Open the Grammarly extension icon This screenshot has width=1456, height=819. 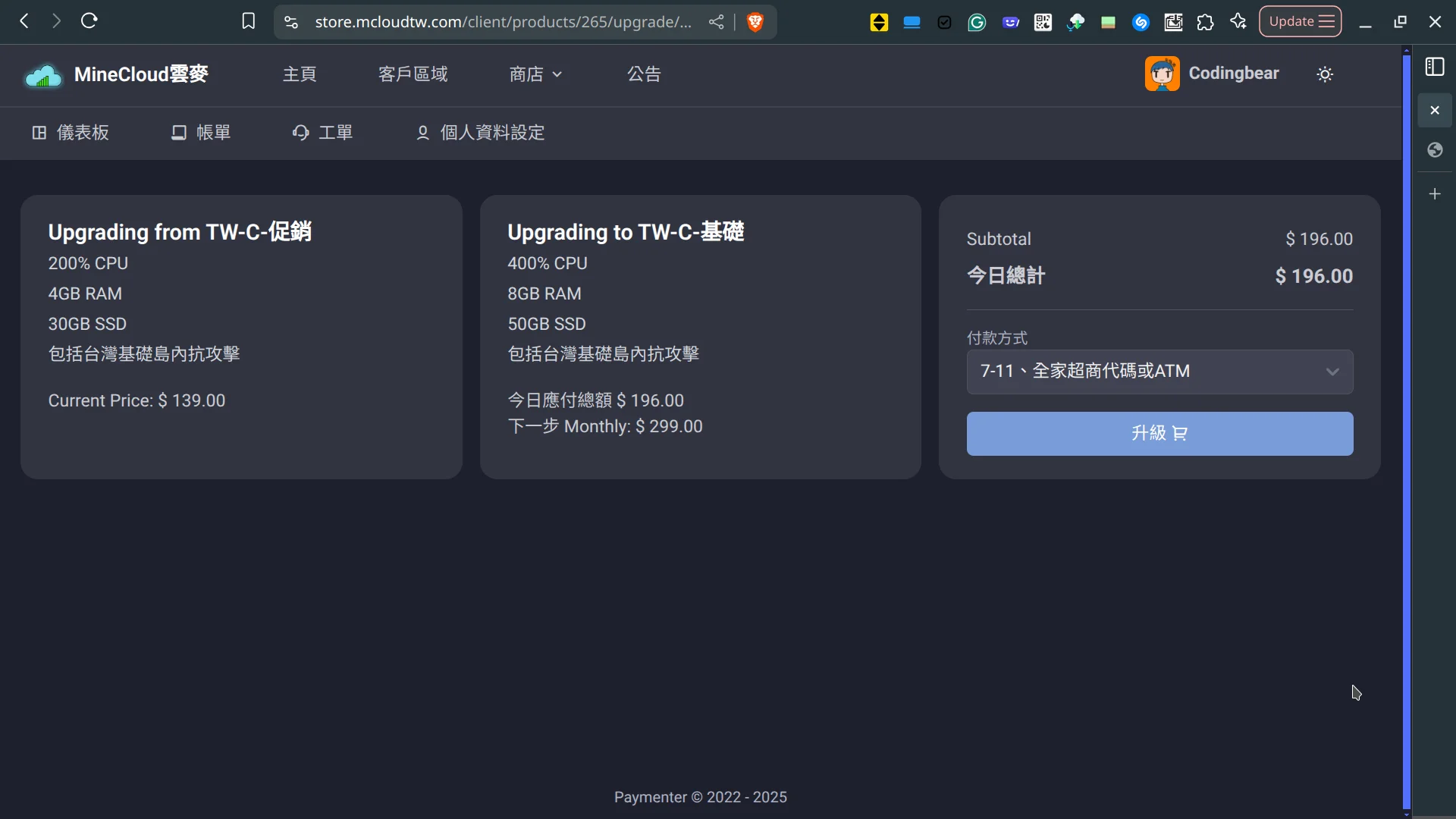977,23
